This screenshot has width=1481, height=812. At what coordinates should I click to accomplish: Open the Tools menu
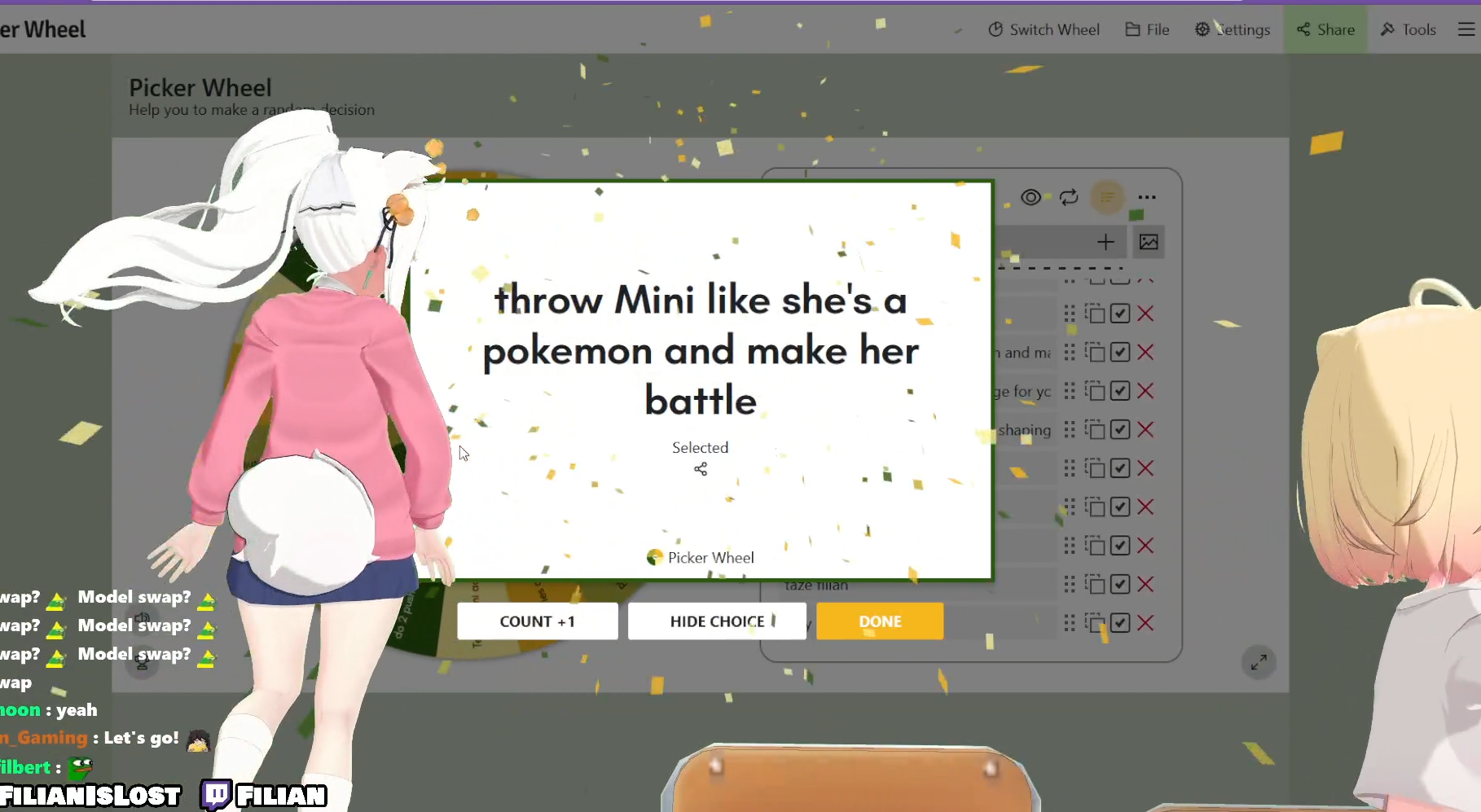point(1408,29)
